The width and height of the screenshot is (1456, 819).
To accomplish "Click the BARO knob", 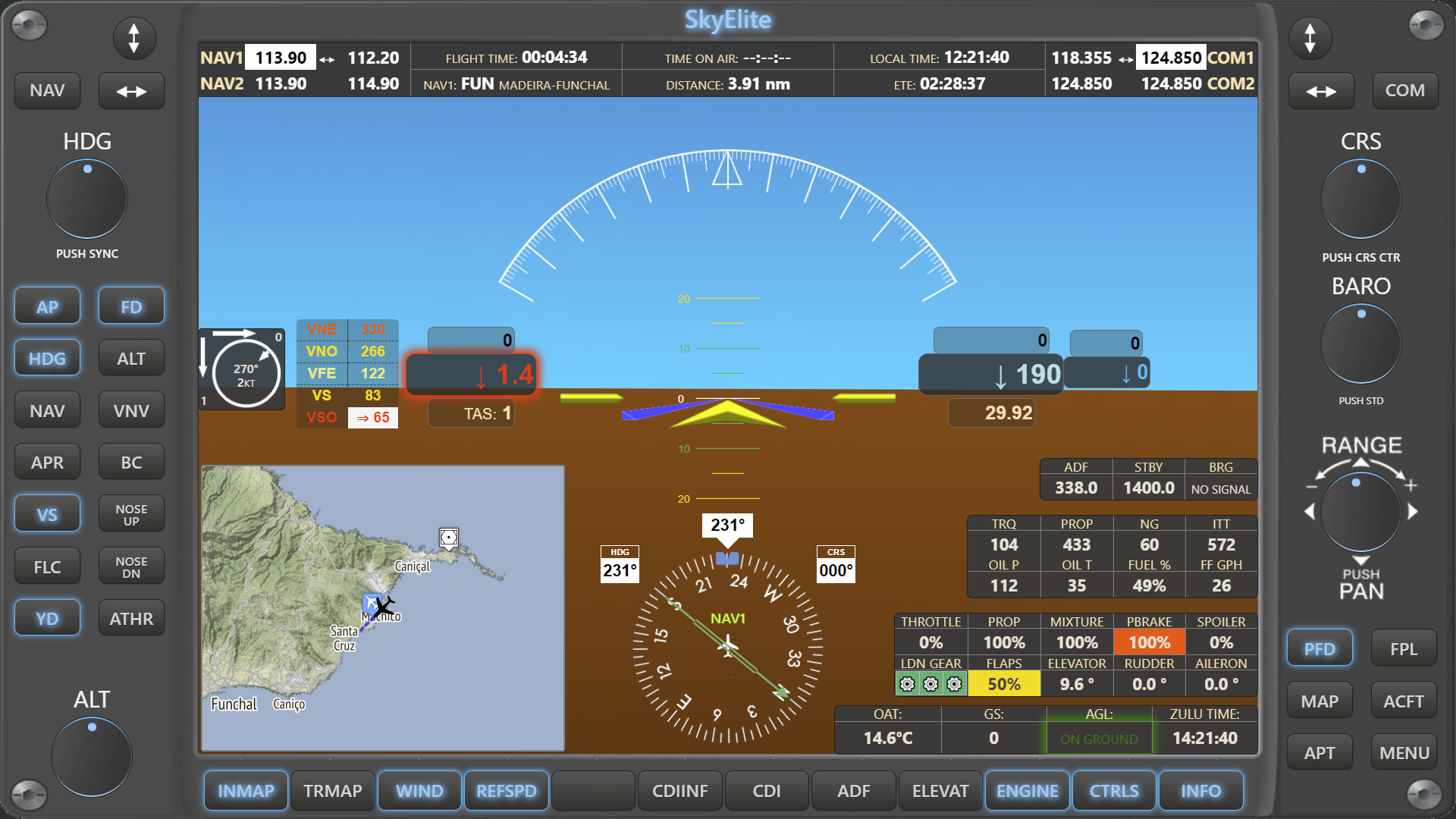I will [1360, 344].
